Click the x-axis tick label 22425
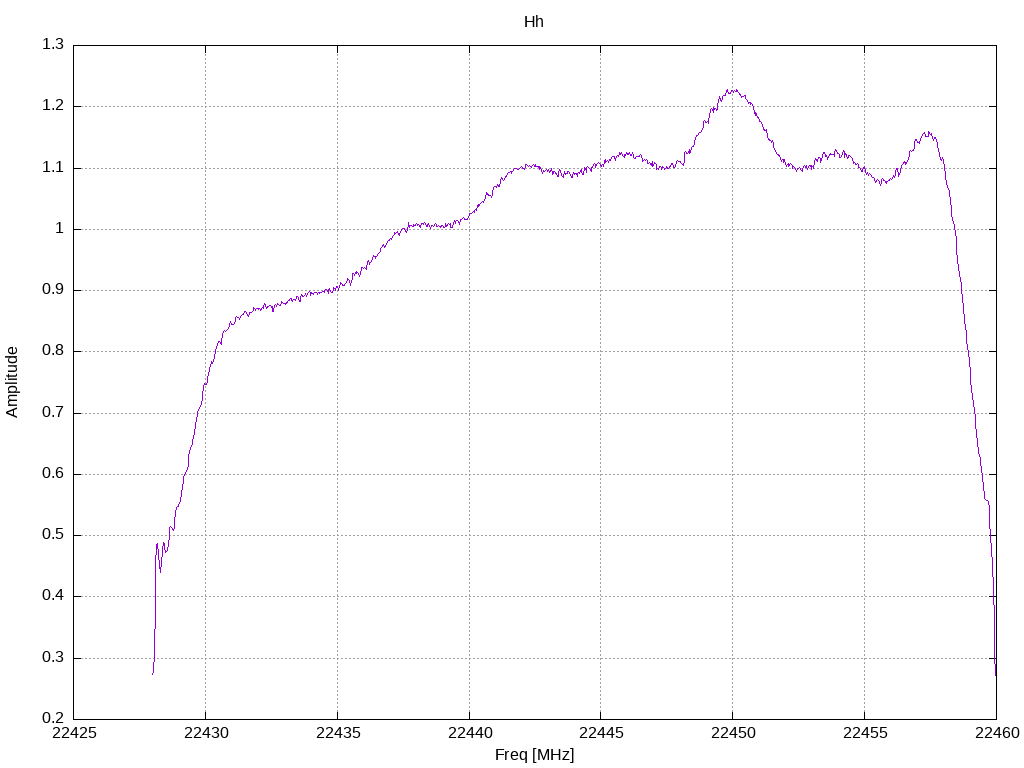The height and width of the screenshot is (768, 1024). tap(74, 733)
